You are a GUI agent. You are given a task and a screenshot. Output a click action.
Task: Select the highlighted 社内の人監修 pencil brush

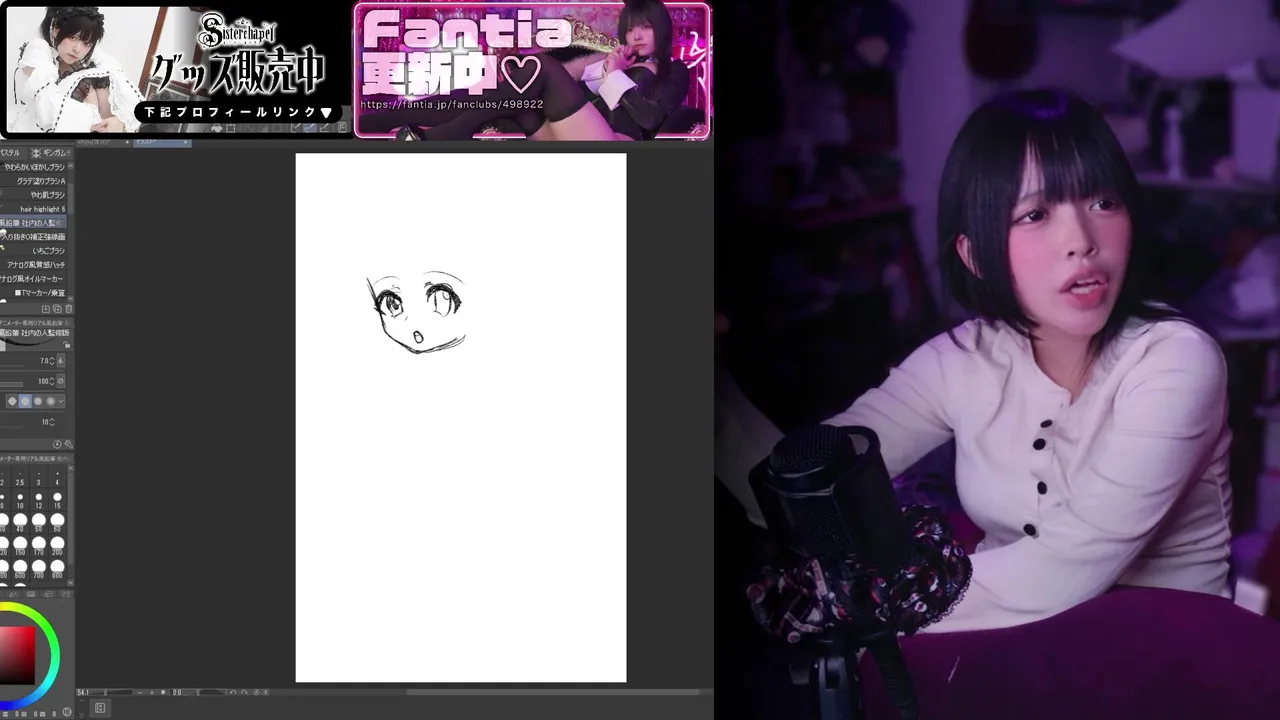point(33,223)
